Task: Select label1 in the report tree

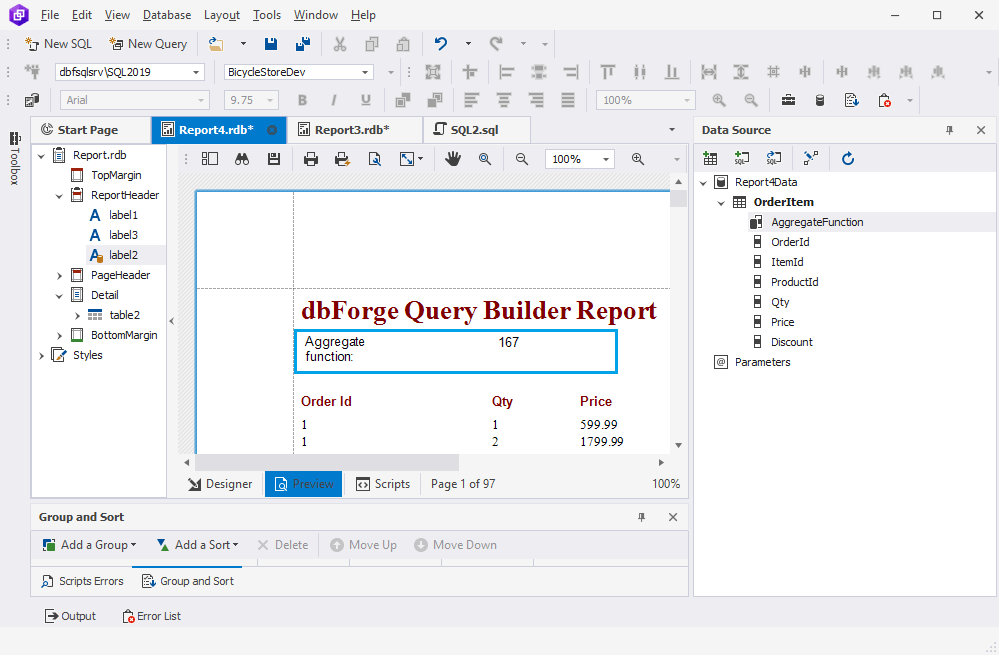Action: click(123, 215)
